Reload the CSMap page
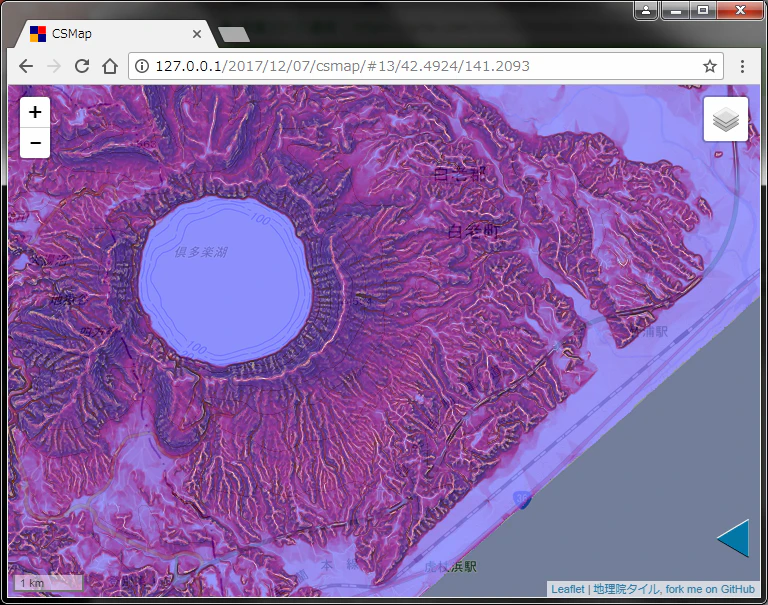This screenshot has width=768, height=605. pos(82,66)
